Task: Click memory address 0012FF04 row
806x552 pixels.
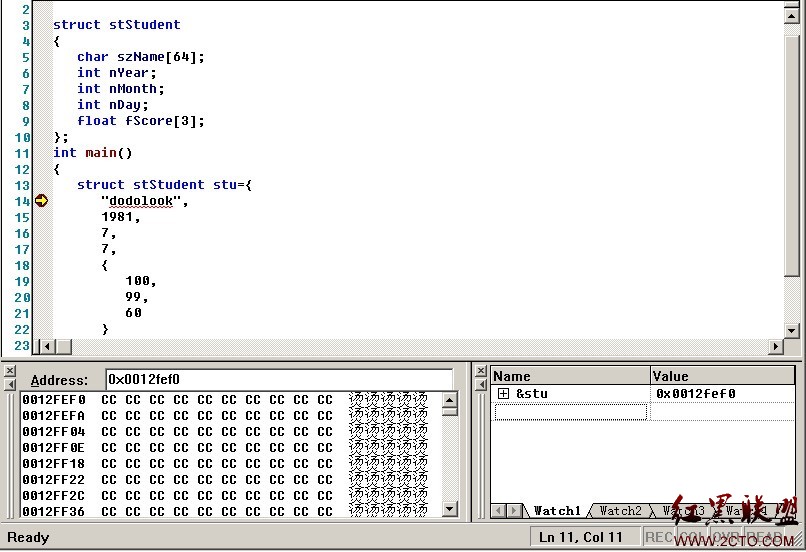Action: [225, 431]
